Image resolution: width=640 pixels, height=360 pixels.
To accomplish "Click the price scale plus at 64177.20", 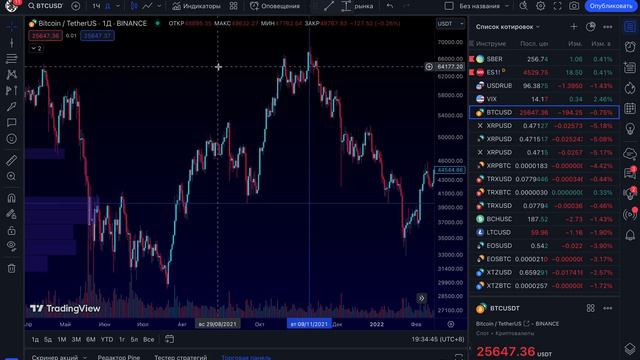I will coord(429,67).
